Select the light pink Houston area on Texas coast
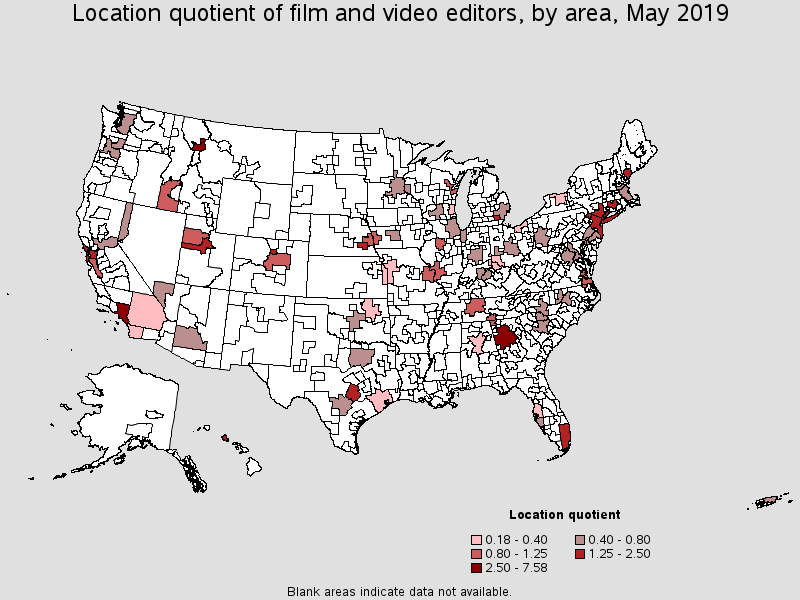Viewport: 800px width, 600px height. coord(380,402)
